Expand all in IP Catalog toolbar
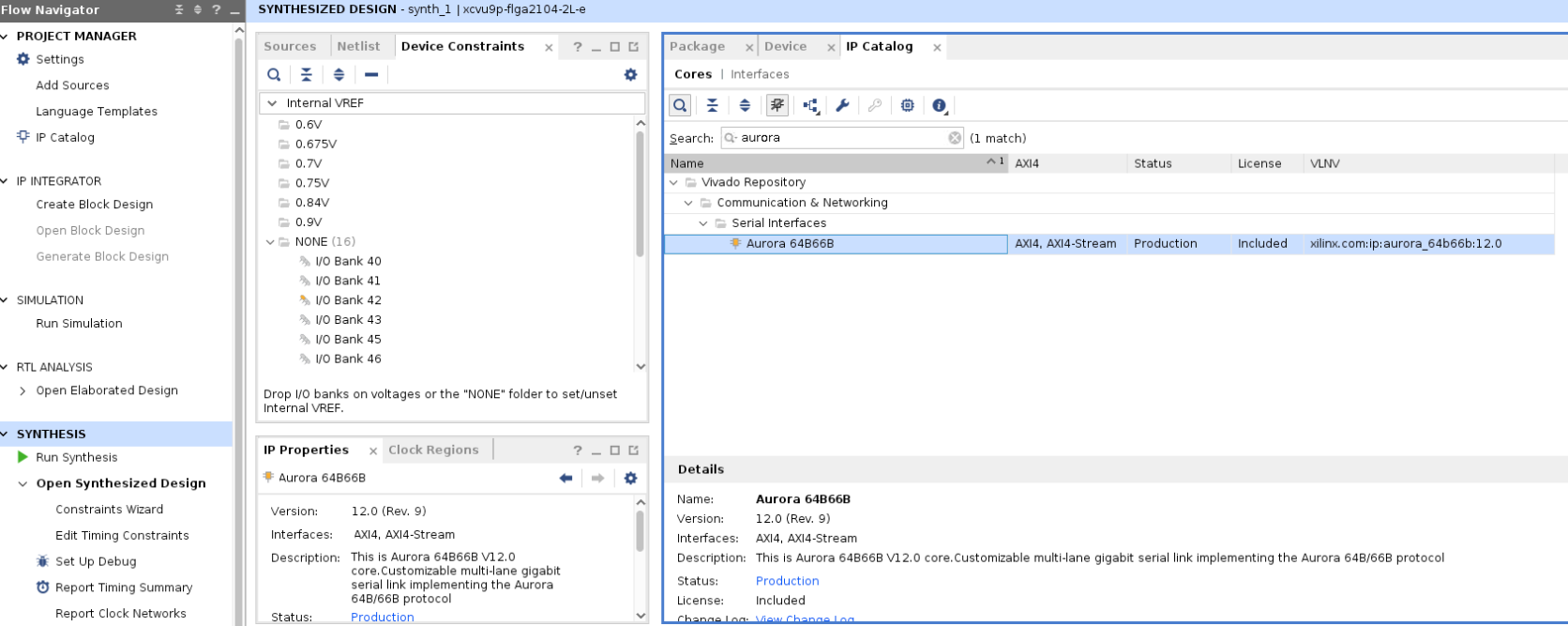The width and height of the screenshot is (1568, 626). tap(745, 105)
